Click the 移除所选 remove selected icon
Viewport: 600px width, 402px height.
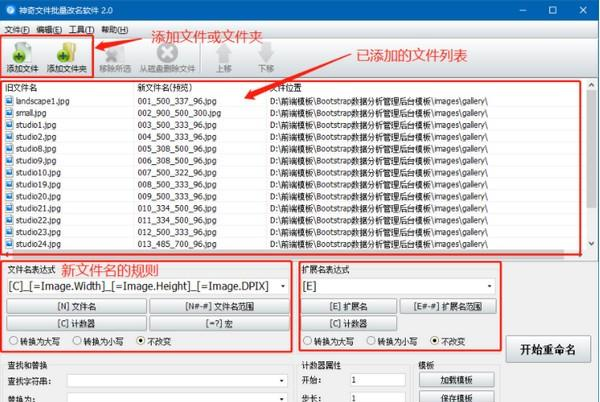coord(115,54)
